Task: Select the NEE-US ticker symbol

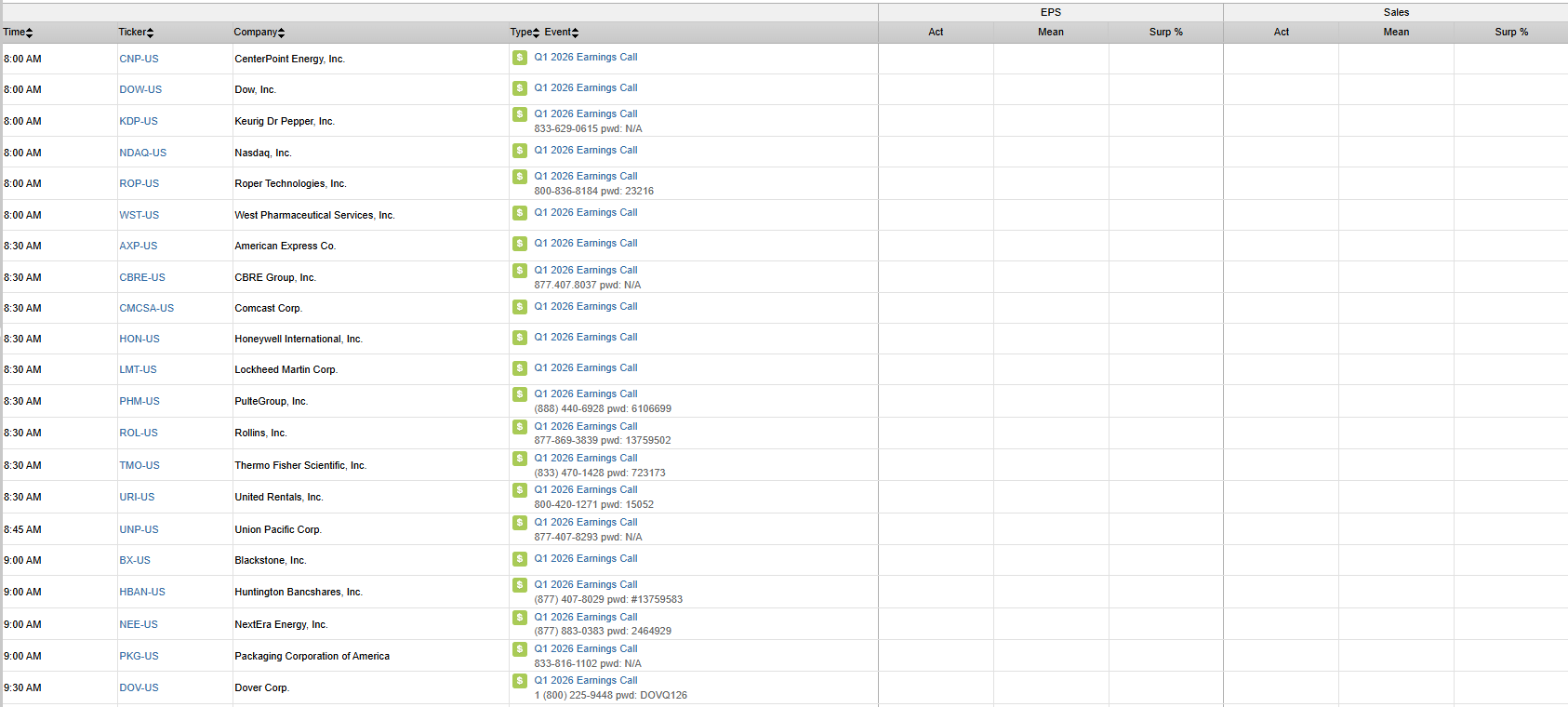Action: [139, 625]
